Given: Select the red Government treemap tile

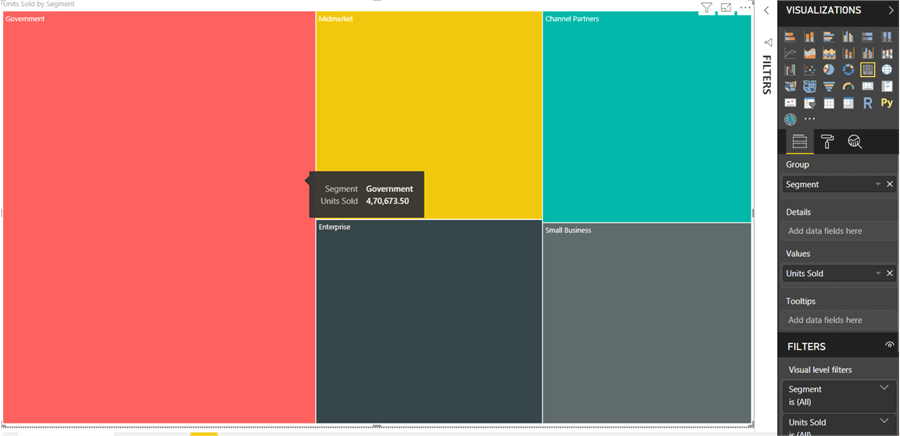Looking at the screenshot, I should coord(159,218).
